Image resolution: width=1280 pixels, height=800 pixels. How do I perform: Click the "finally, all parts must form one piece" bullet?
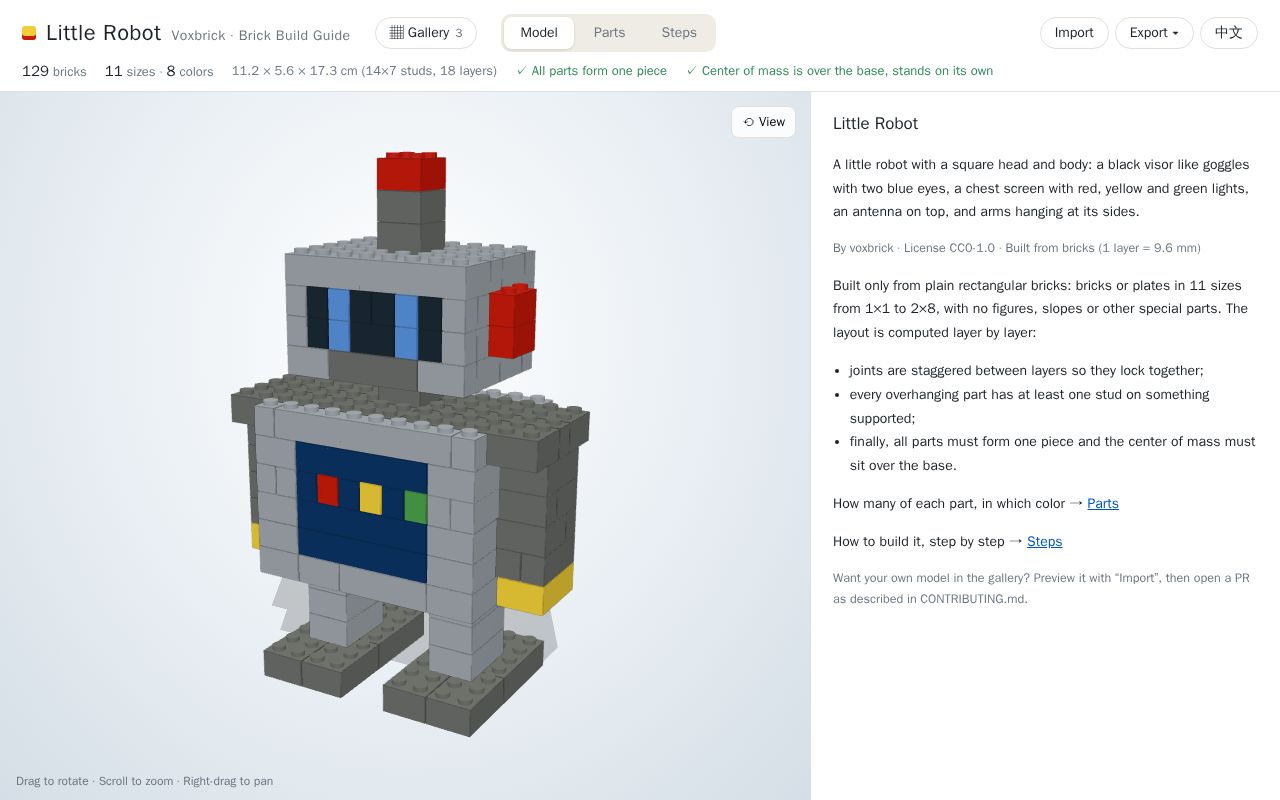pyautogui.click(x=1052, y=454)
